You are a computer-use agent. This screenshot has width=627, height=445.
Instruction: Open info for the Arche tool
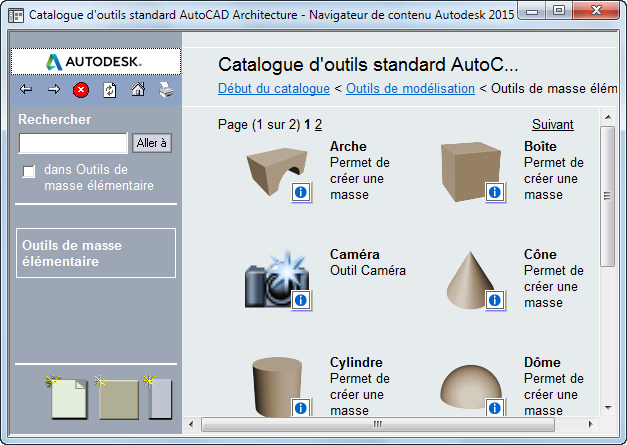[301, 192]
